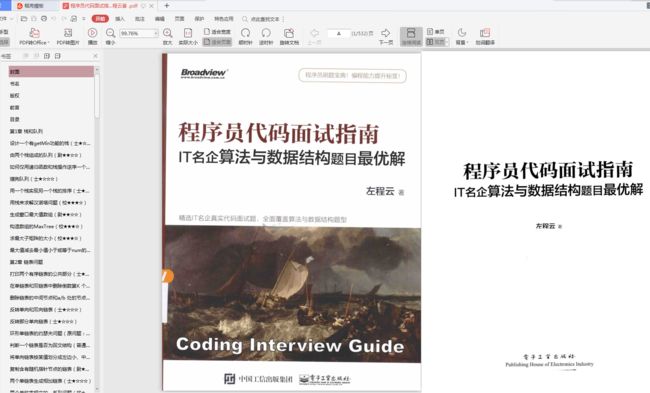Set view to 实际大小

click(x=188, y=36)
